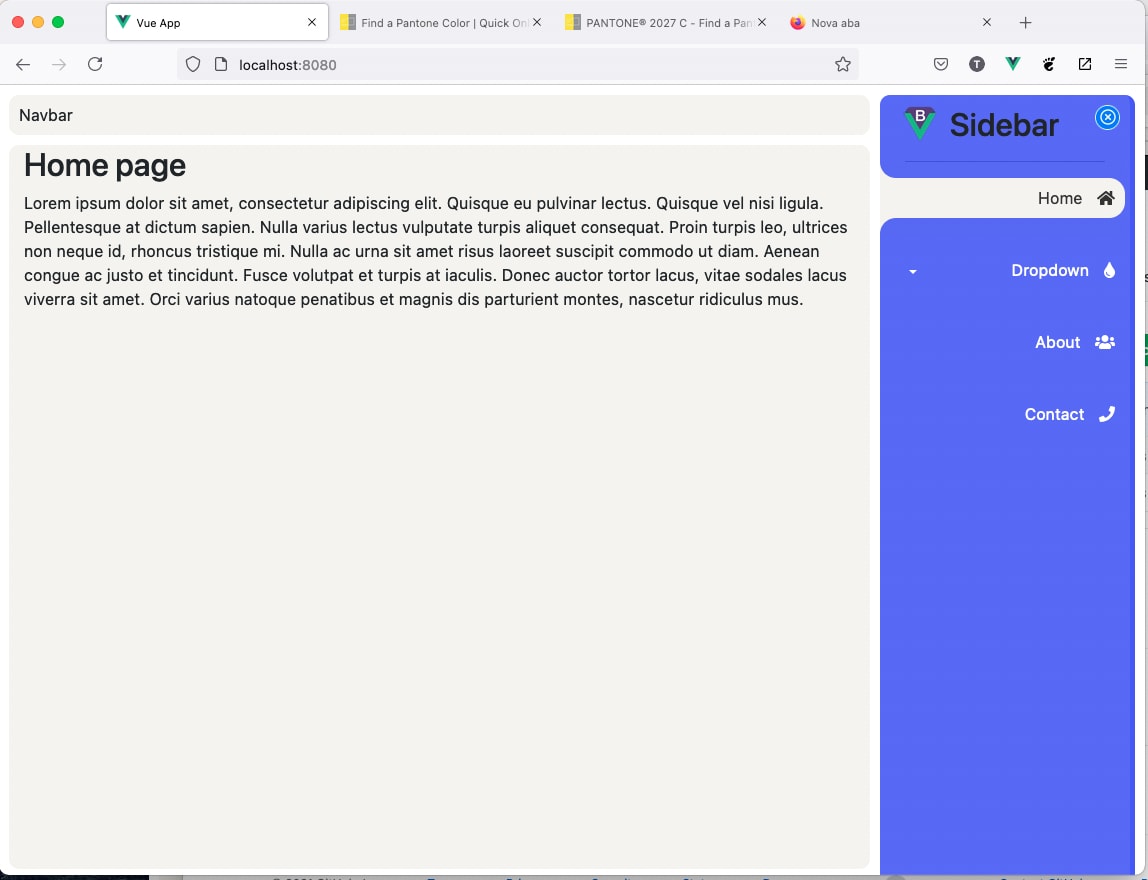Image resolution: width=1148 pixels, height=880 pixels.
Task: Click the droplet icon beside Dropdown
Action: click(x=1110, y=270)
